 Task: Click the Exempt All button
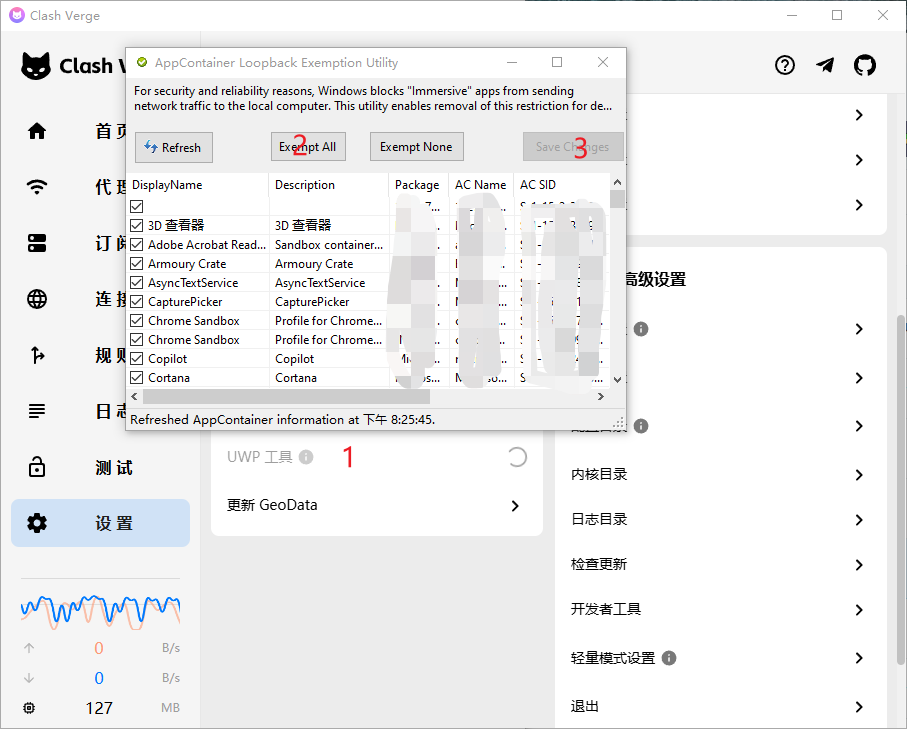tap(308, 147)
